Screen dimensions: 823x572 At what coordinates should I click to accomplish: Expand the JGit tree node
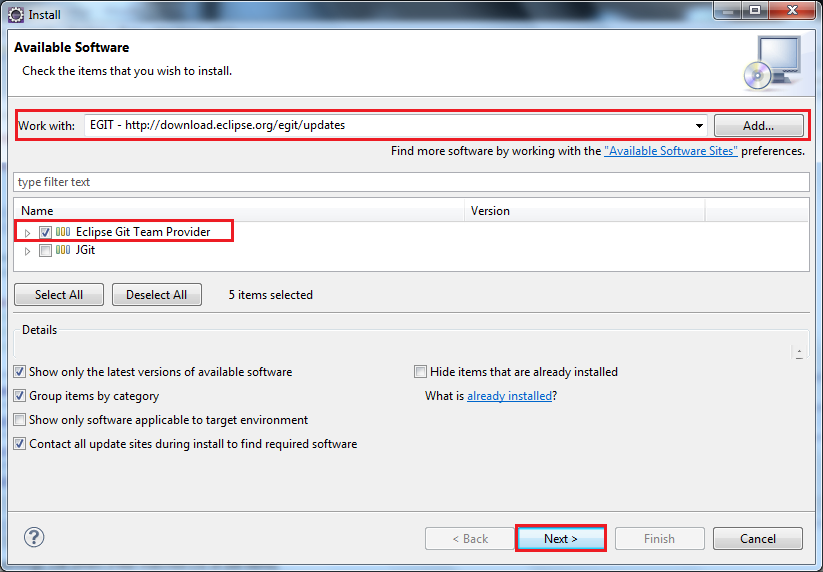click(x=28, y=251)
